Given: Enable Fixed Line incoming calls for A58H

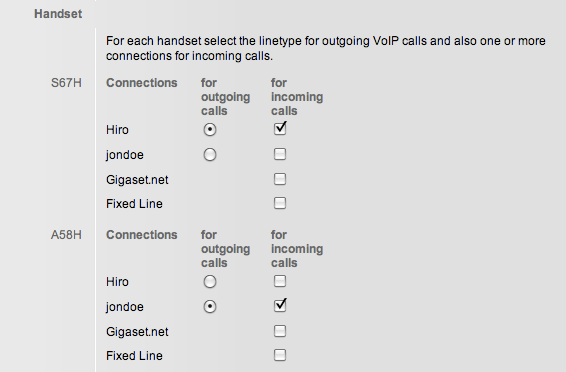Looking at the screenshot, I should pos(280,355).
